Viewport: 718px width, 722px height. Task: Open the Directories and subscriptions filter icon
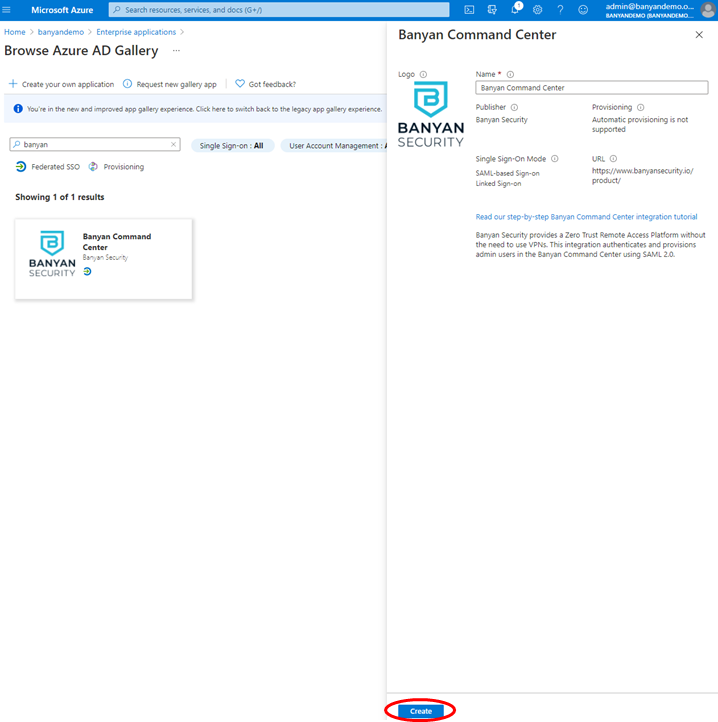point(492,10)
